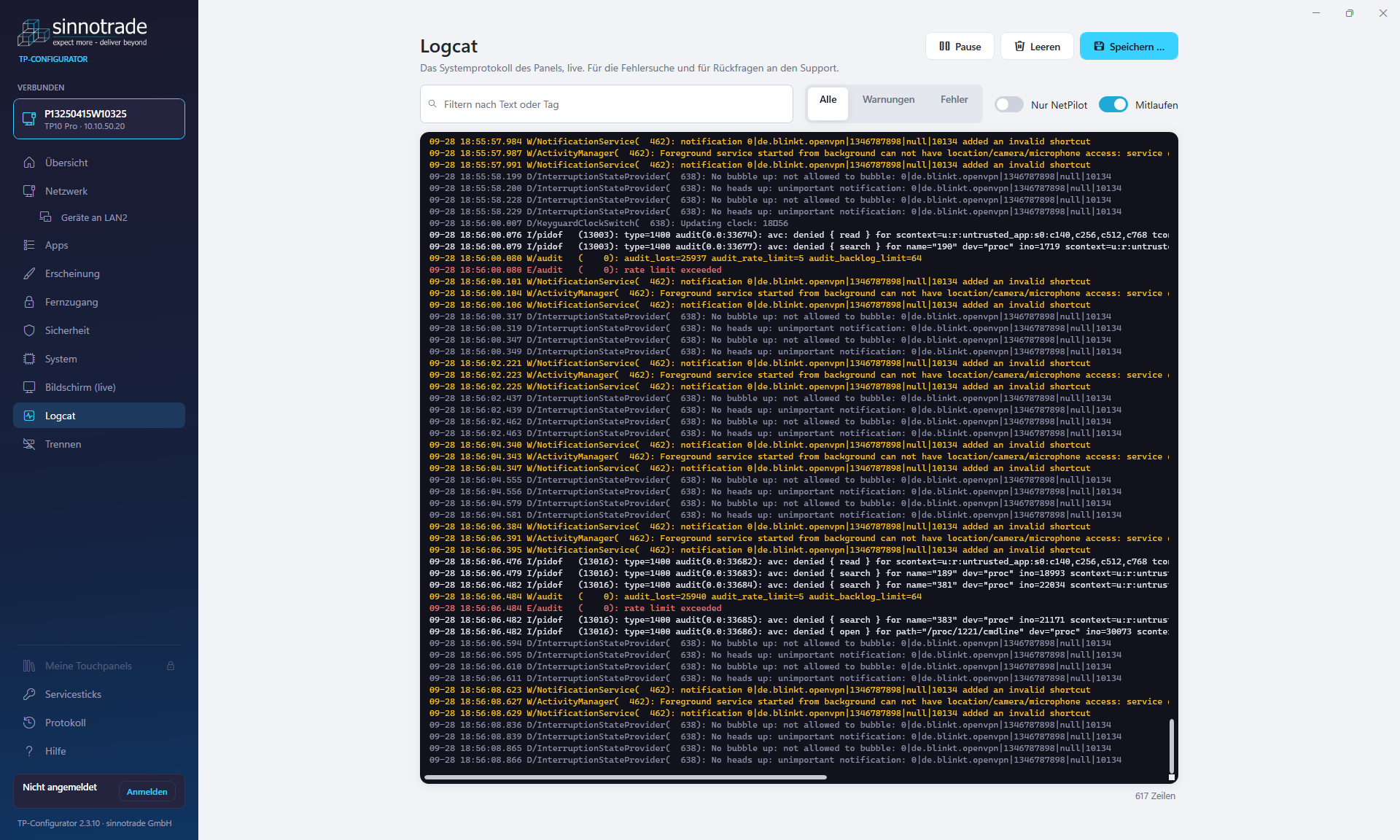Click the "TP-Configurator 2.3.10 · sinnotrade GmbH" footer

click(95, 823)
